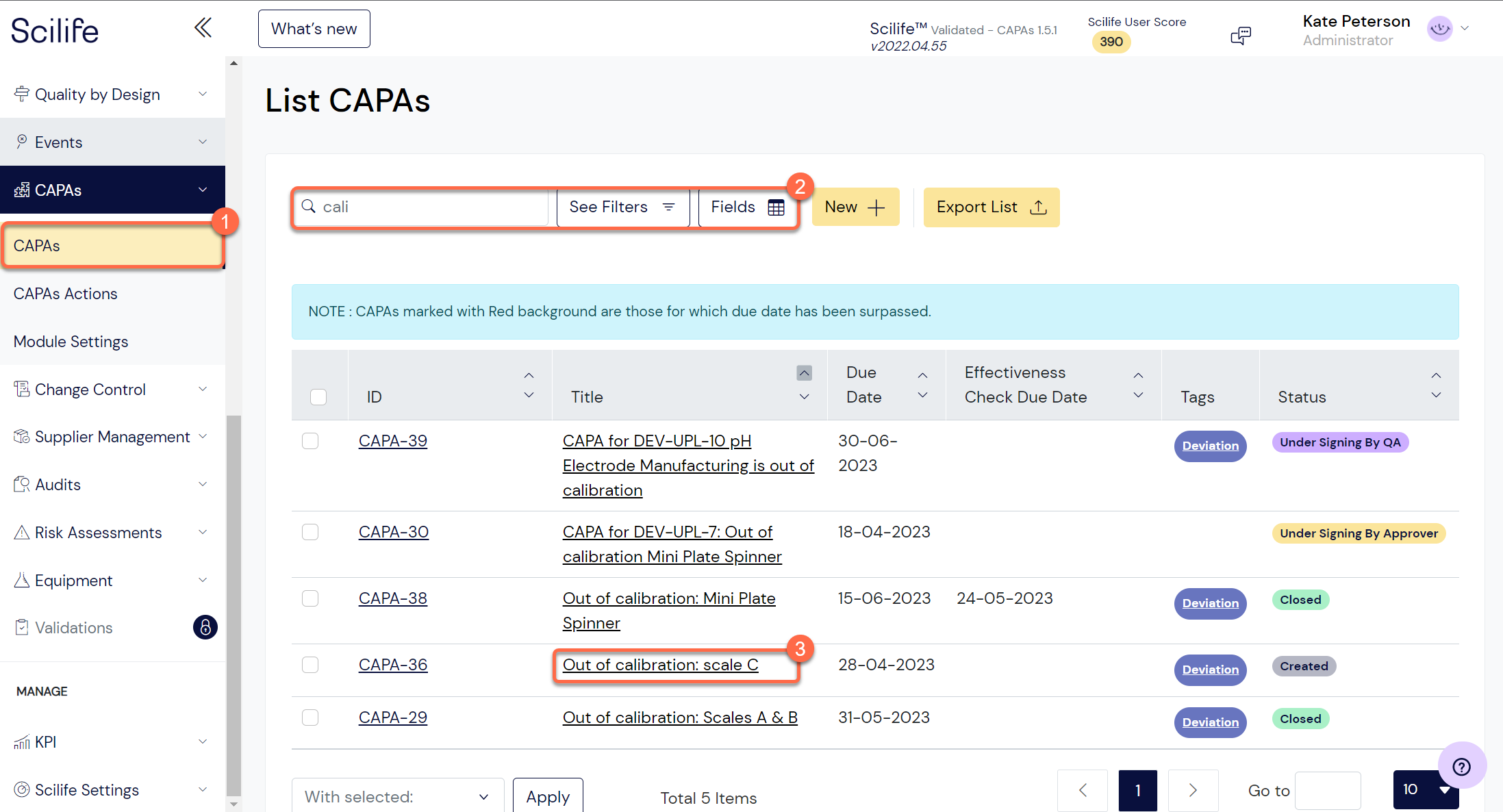Go to the next page with the right arrow

click(1193, 790)
